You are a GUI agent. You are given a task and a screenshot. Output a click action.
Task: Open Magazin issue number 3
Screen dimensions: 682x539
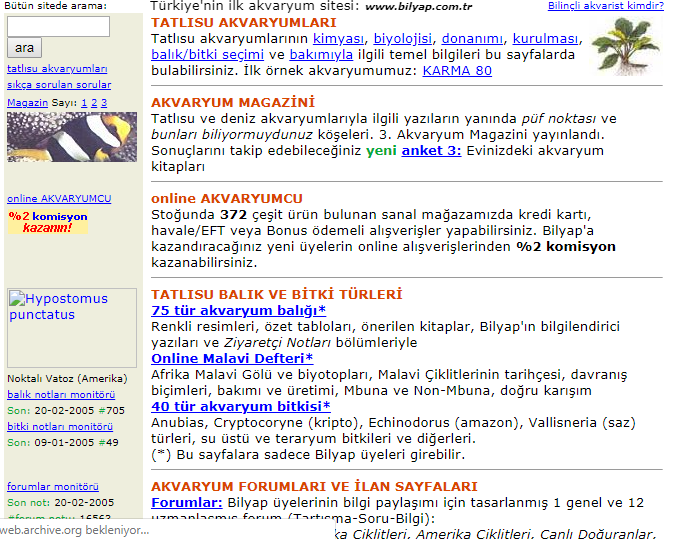point(104,103)
